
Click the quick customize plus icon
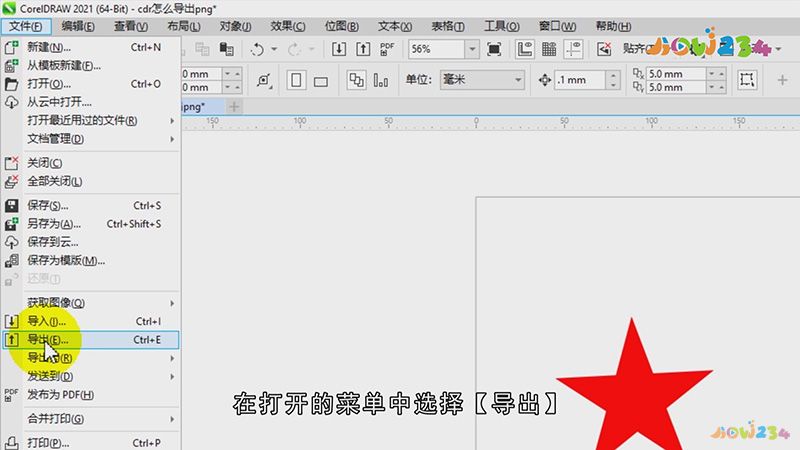pos(782,80)
